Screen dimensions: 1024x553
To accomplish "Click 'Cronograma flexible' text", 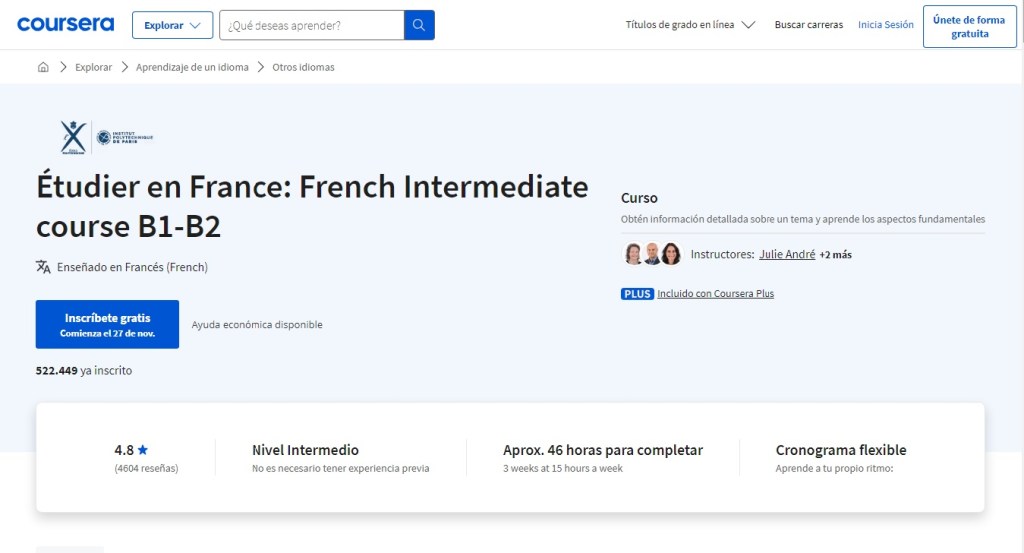I will (x=841, y=450).
